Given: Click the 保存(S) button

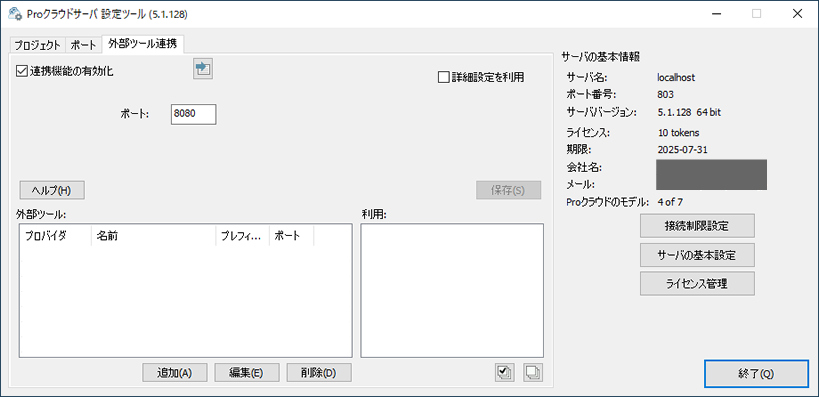Looking at the screenshot, I should click(x=508, y=190).
